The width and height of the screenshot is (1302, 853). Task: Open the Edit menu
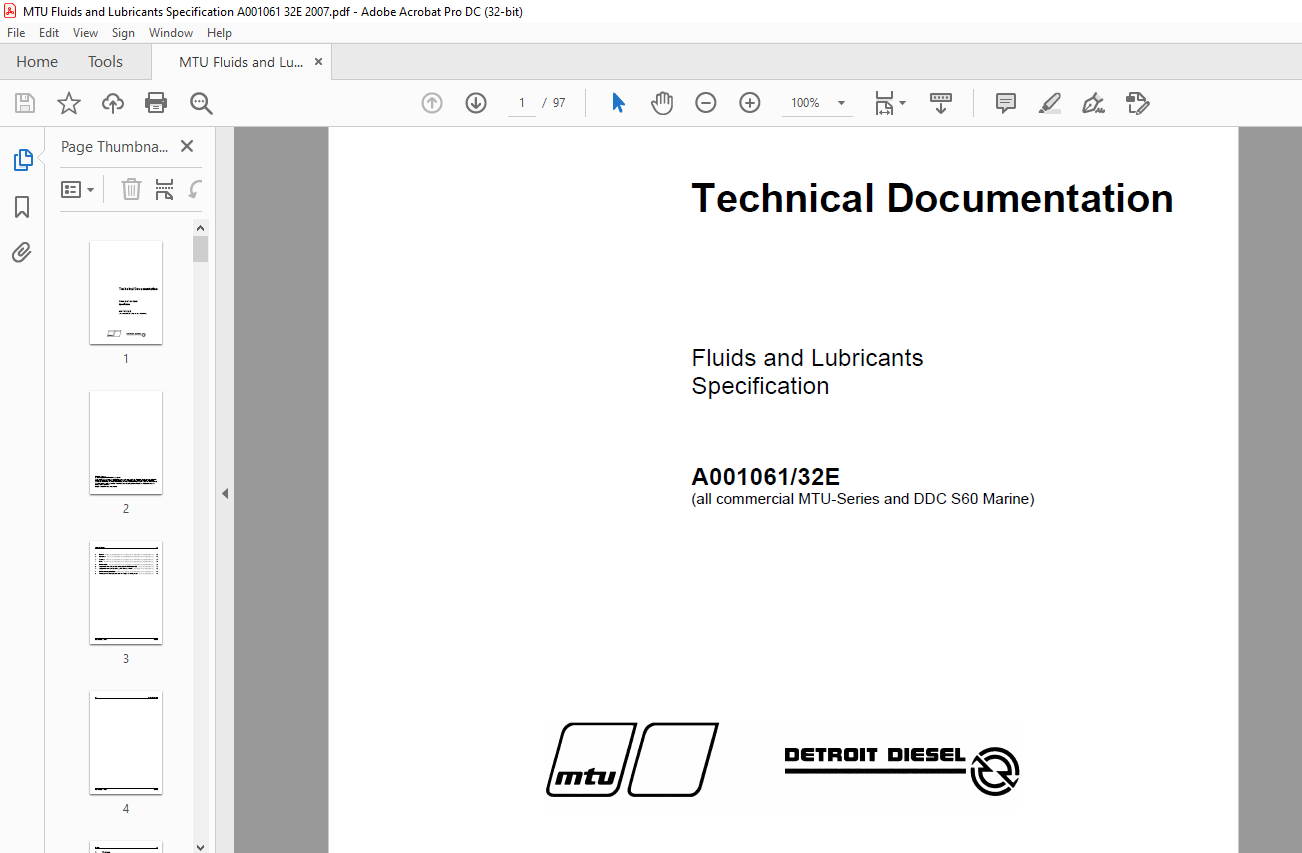(49, 33)
